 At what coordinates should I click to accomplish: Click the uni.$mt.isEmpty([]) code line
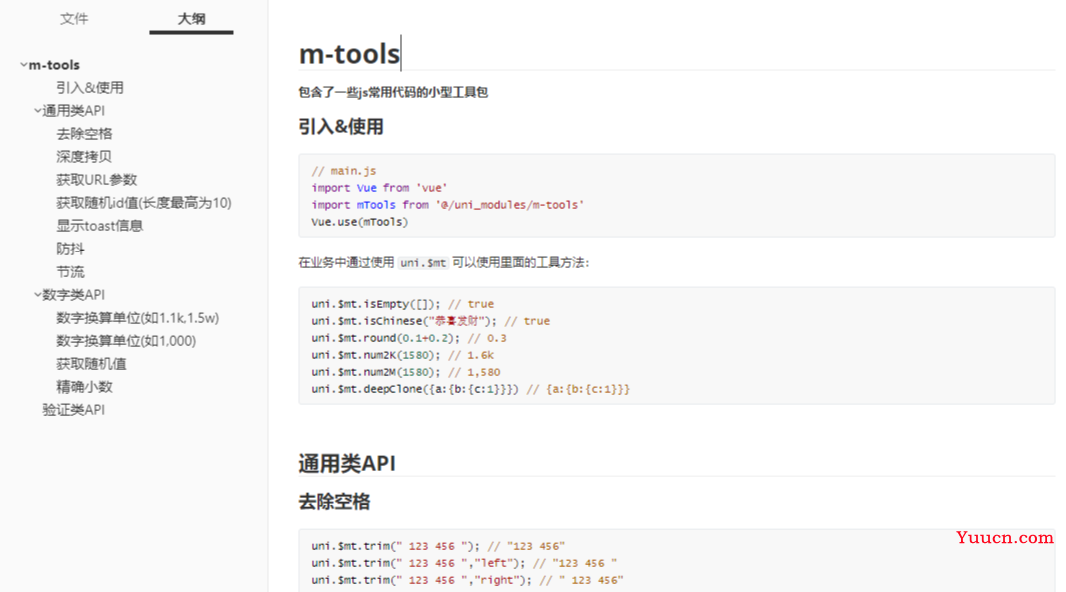pos(402,304)
